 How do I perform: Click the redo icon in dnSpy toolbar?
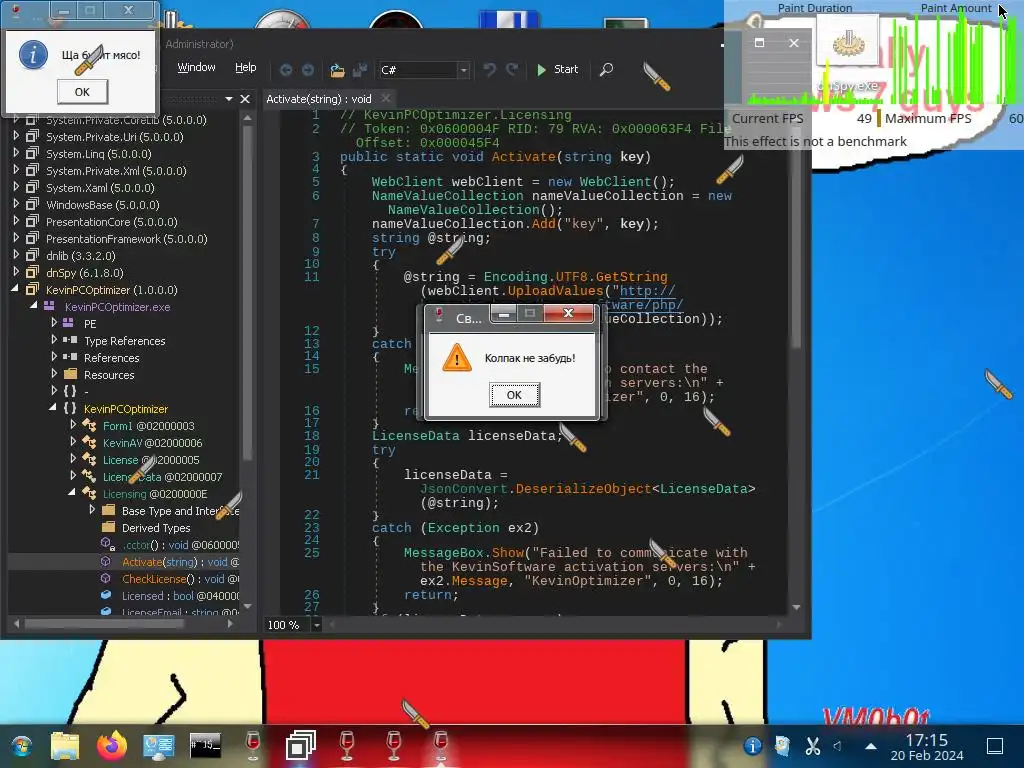click(x=512, y=69)
